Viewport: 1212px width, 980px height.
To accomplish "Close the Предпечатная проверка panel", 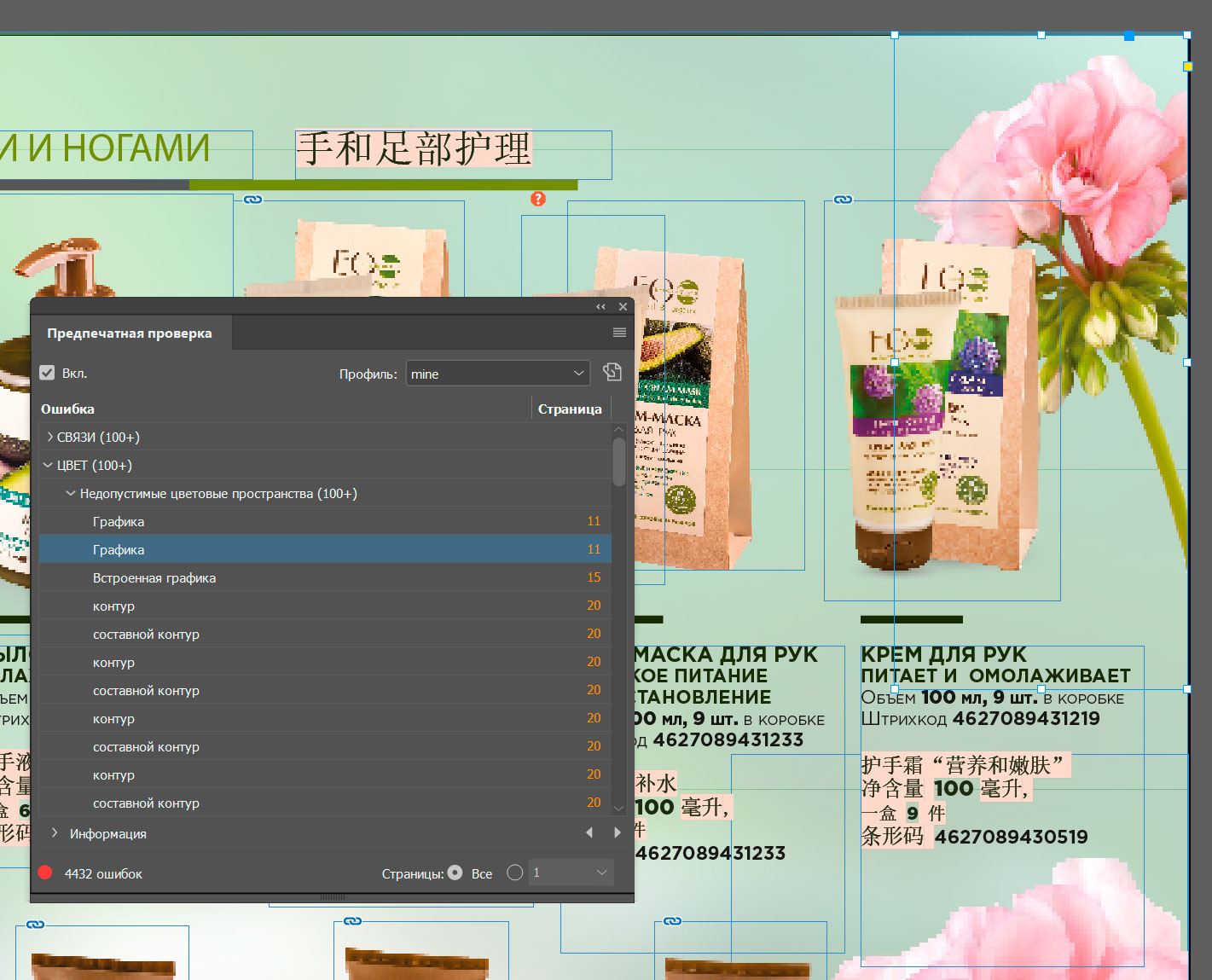I will [623, 307].
